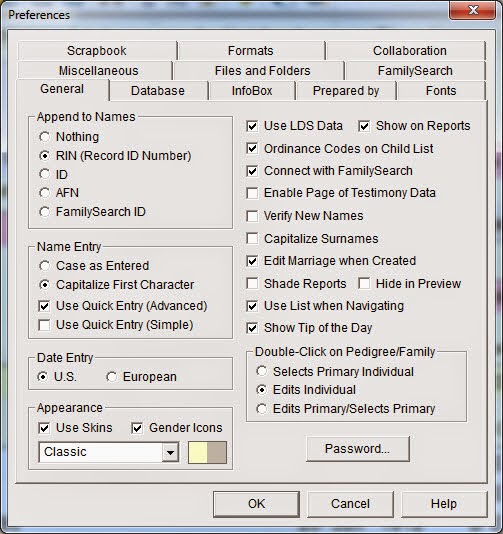Screen dimensions: 503x534
Task: Toggle Gender Icons checkbox
Action: 137,428
